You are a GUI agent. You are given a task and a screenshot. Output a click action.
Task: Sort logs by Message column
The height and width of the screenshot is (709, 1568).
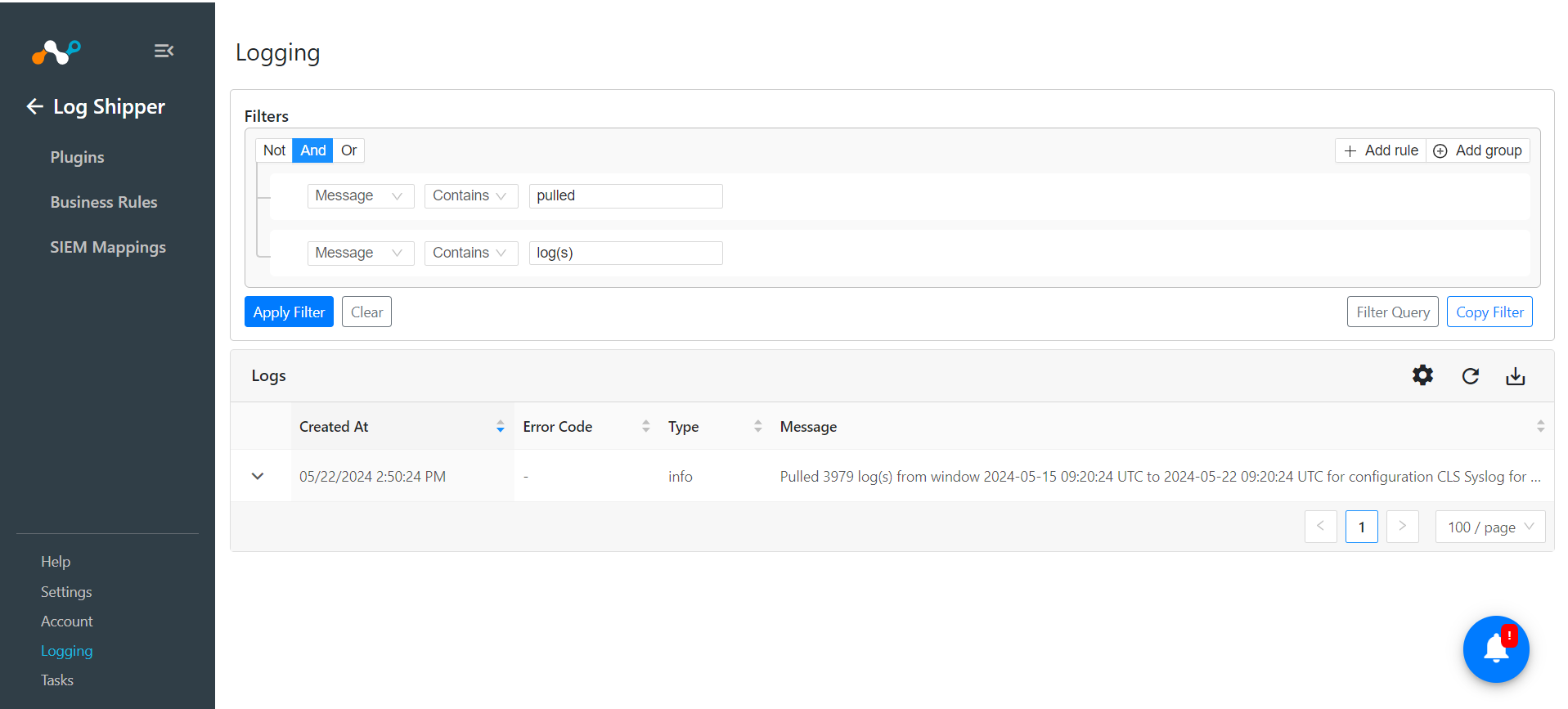[1540, 427]
